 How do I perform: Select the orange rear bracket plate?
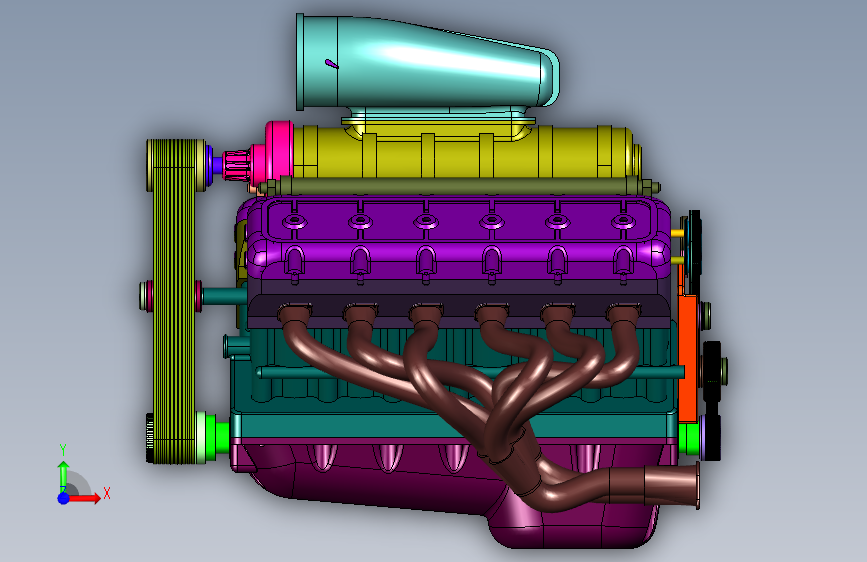point(687,358)
